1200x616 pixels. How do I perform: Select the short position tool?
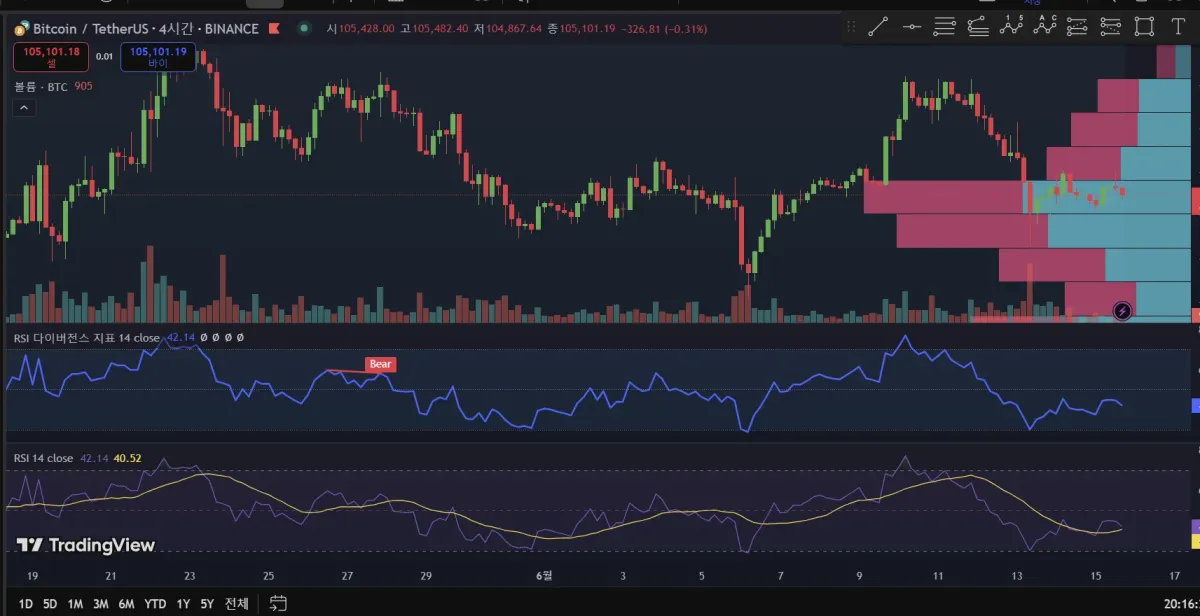[x=1110, y=27]
